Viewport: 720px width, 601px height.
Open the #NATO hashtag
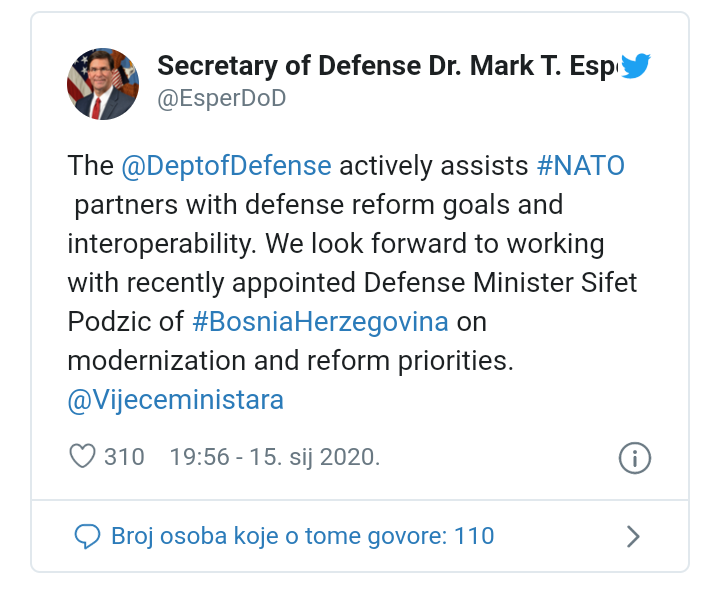point(581,165)
